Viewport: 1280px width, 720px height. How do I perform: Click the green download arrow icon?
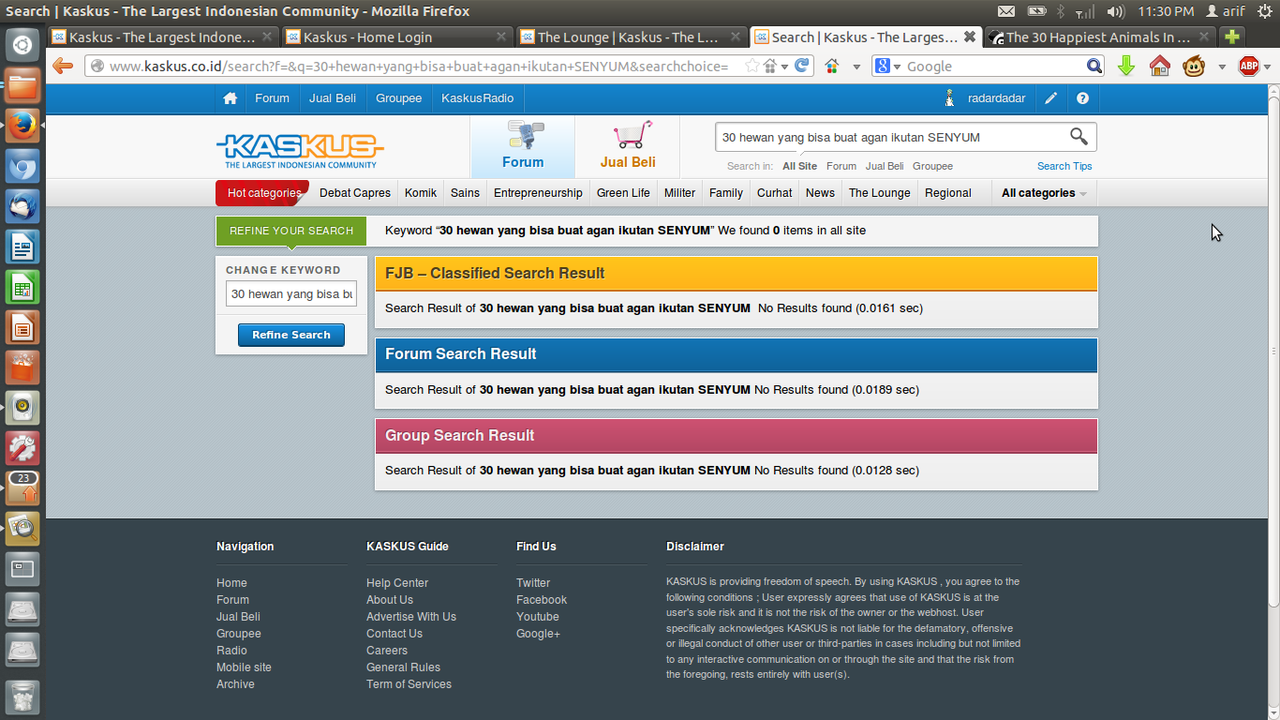[1126, 66]
